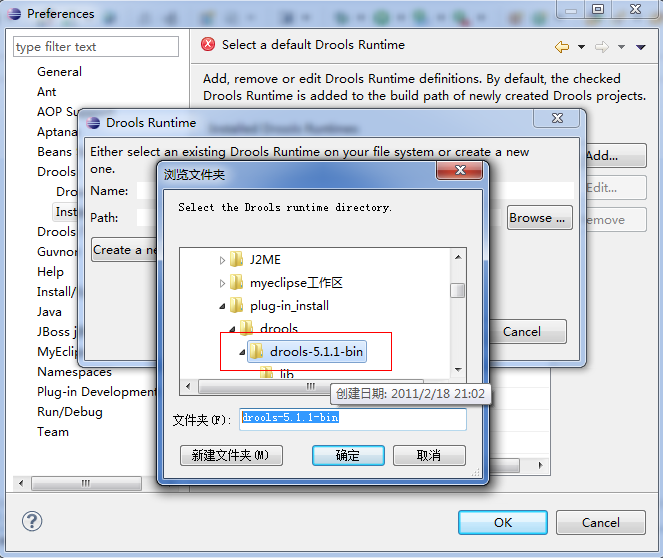This screenshot has width=663, height=558.
Task: Click the 新建文件夹 new folder button
Action: click(x=232, y=455)
